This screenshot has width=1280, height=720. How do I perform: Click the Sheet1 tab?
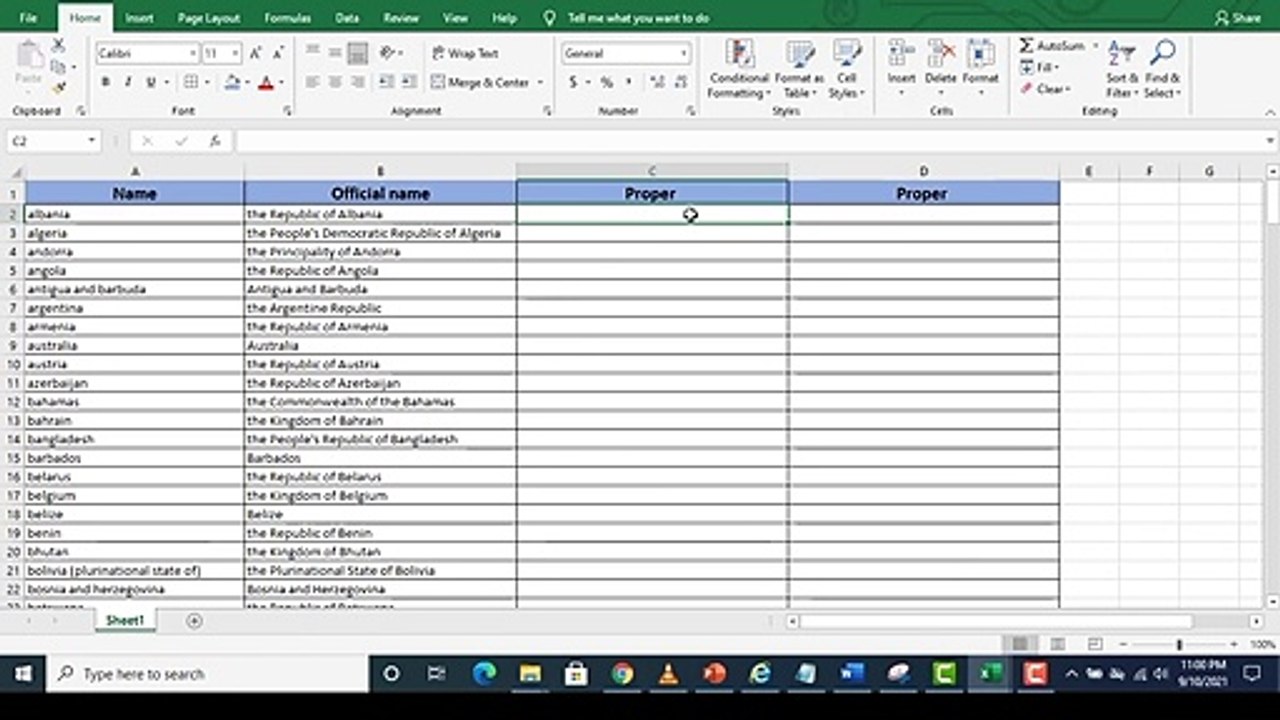pyautogui.click(x=125, y=621)
